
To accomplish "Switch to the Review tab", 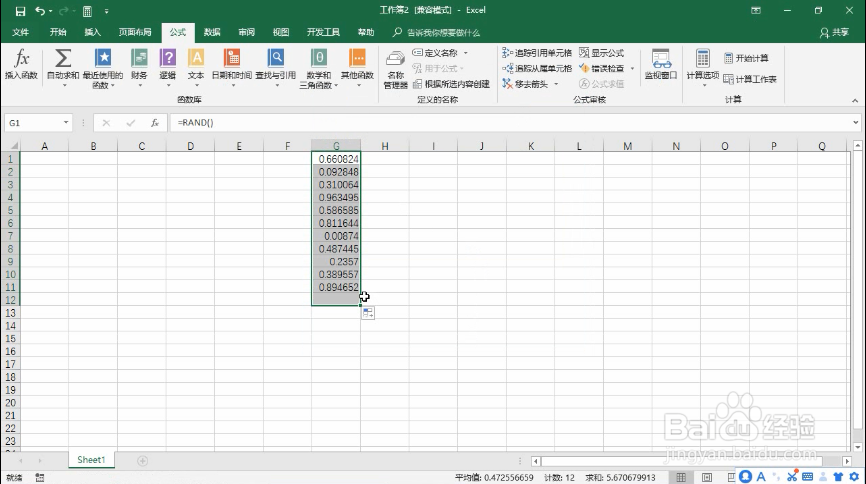I will (246, 33).
